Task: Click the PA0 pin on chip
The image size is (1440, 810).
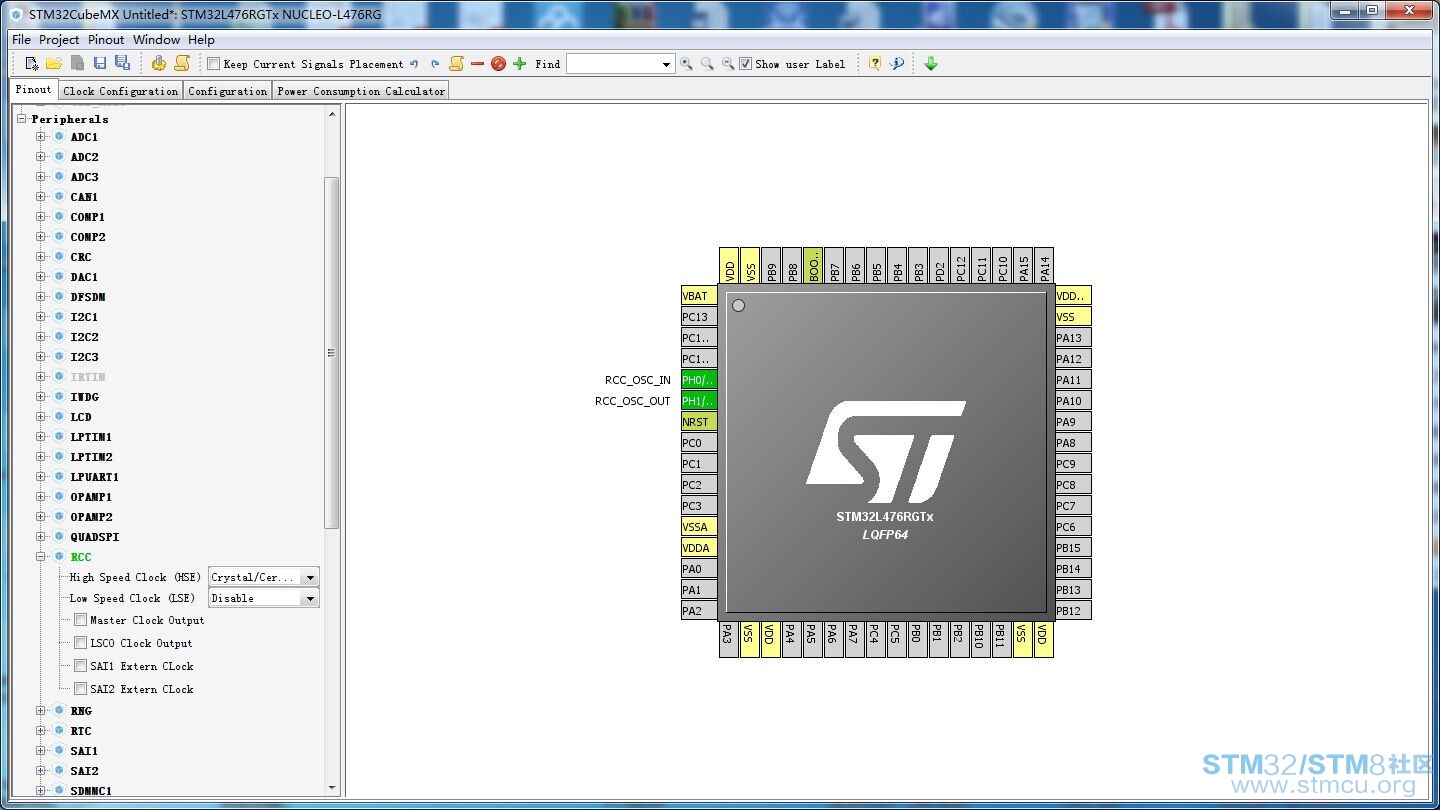Action: 699,569
